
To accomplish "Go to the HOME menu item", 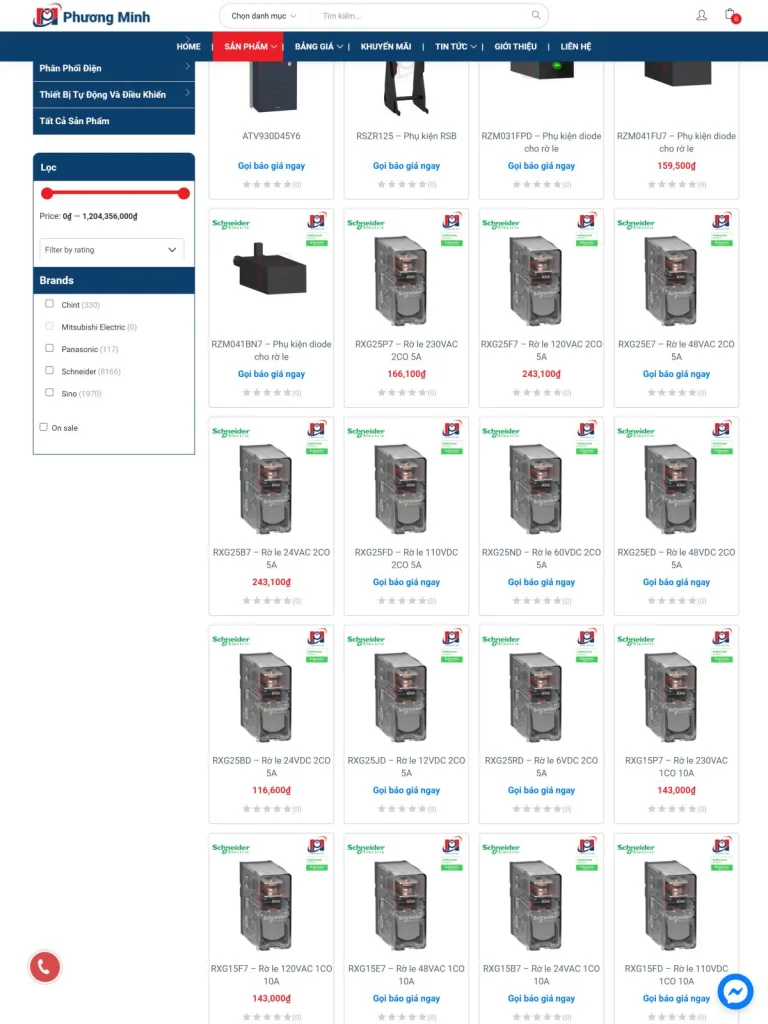I will click(x=188, y=46).
